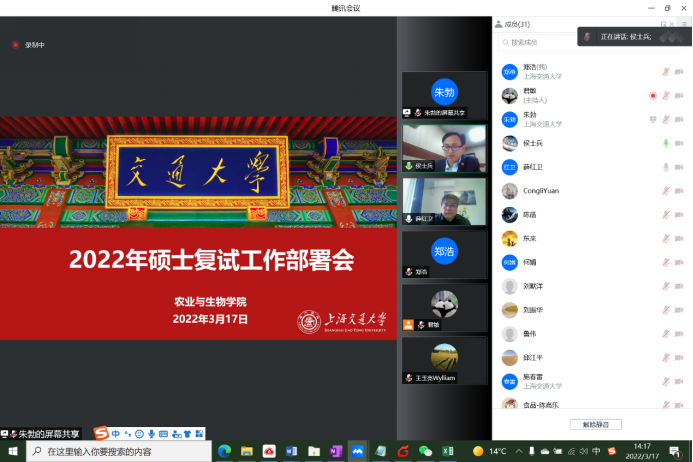Select 侯士兵 video thumbnail
The height and width of the screenshot is (462, 693).
coord(444,148)
